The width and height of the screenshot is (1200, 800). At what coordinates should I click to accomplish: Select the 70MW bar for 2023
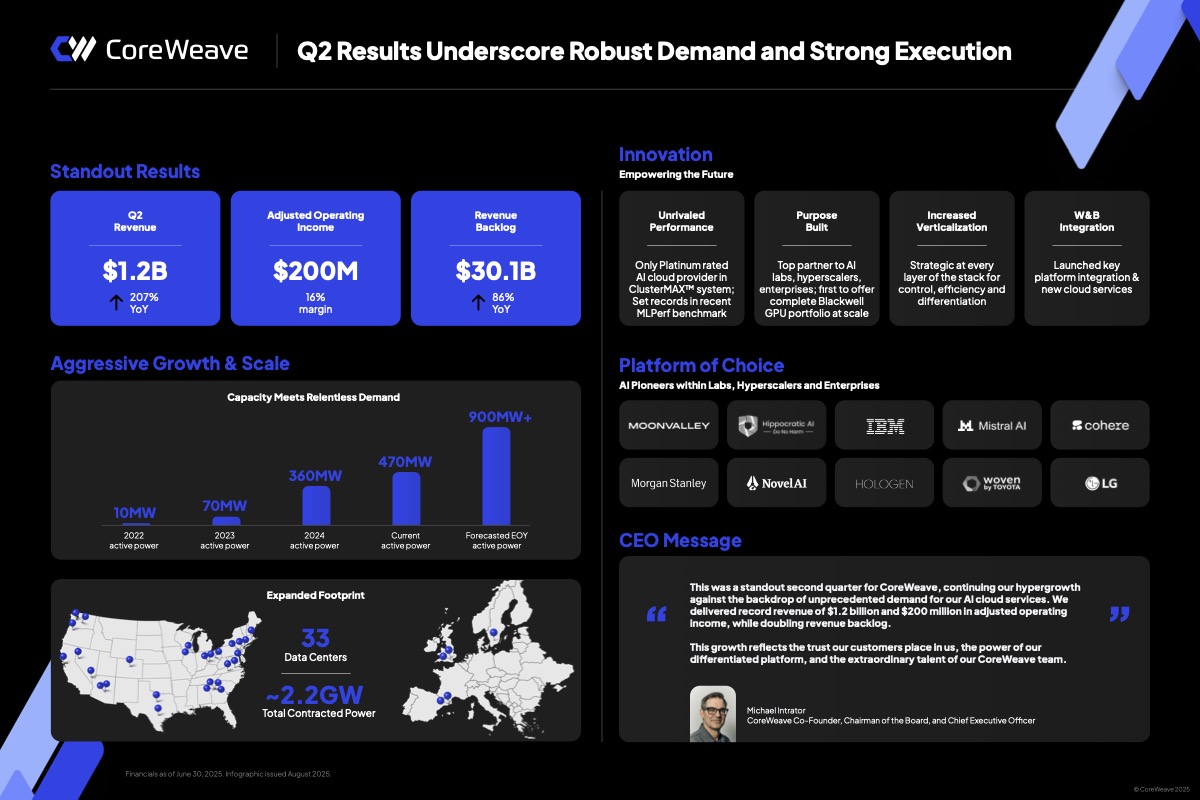pyautogui.click(x=227, y=521)
